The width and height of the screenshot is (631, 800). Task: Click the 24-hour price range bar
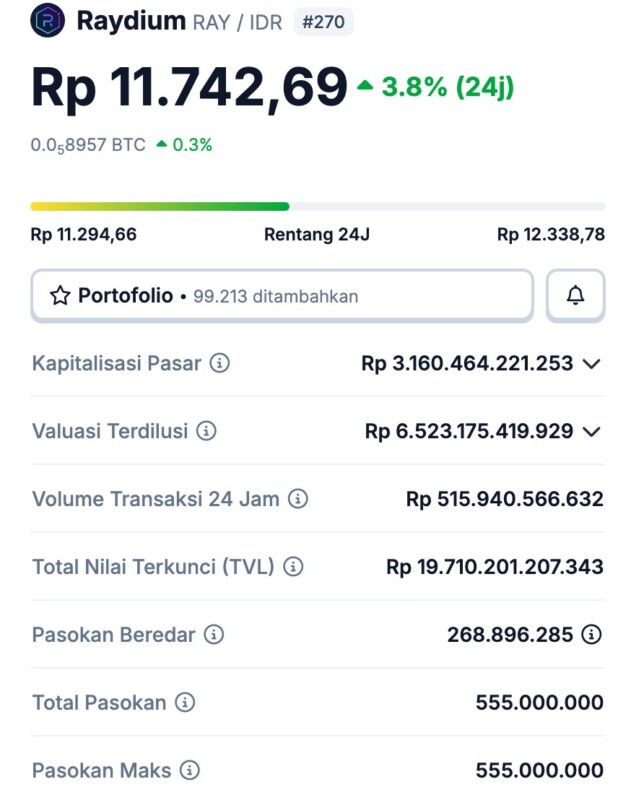(x=317, y=206)
